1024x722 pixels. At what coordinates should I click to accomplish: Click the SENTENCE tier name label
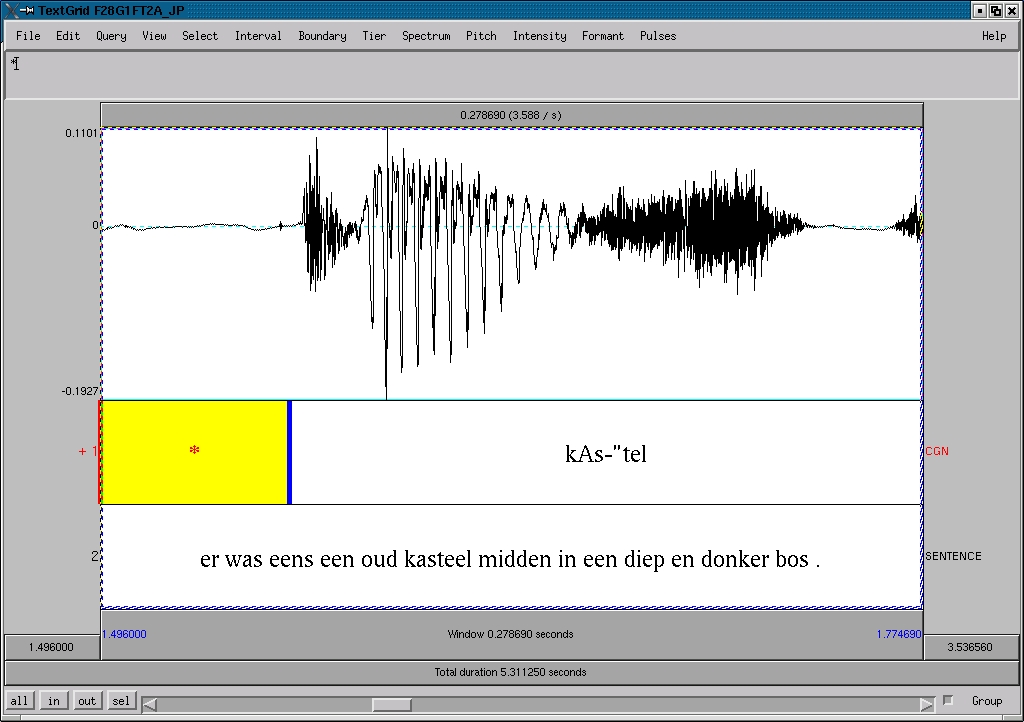[x=953, y=556]
